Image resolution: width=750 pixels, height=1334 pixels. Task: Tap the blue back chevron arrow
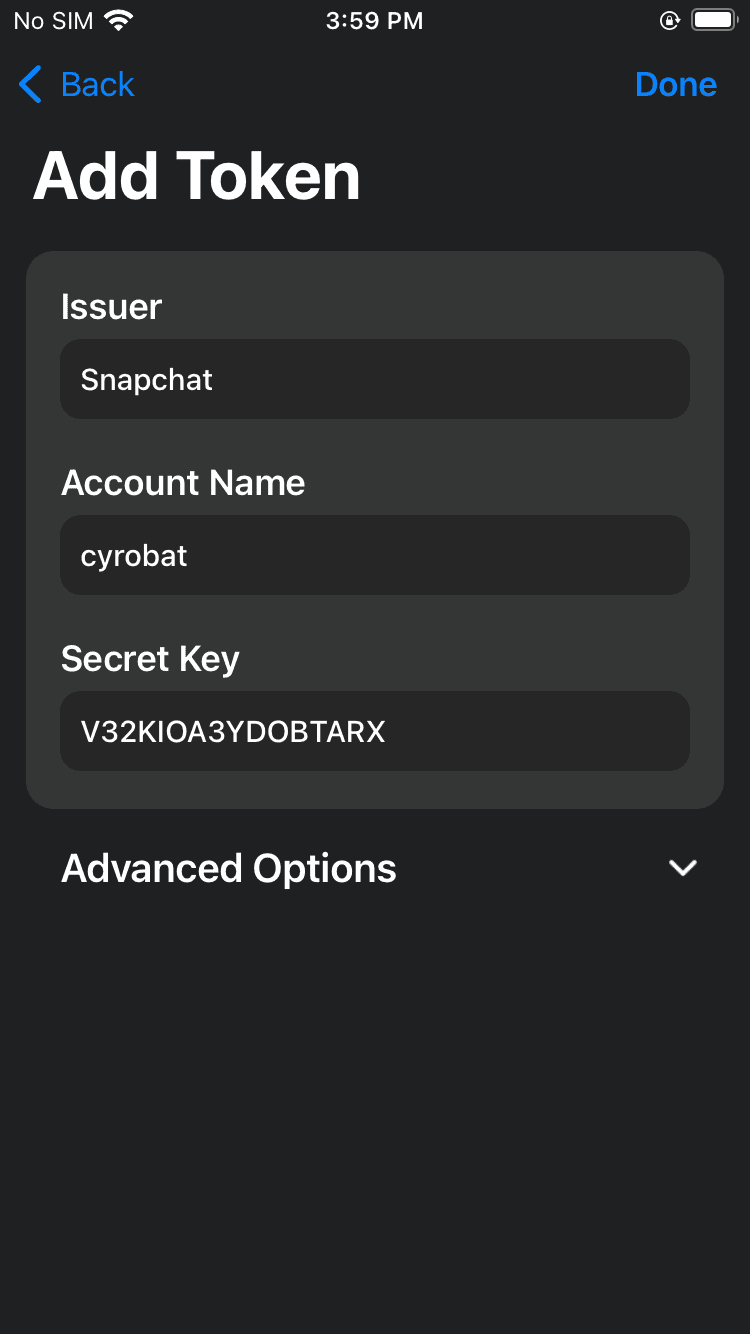[31, 85]
